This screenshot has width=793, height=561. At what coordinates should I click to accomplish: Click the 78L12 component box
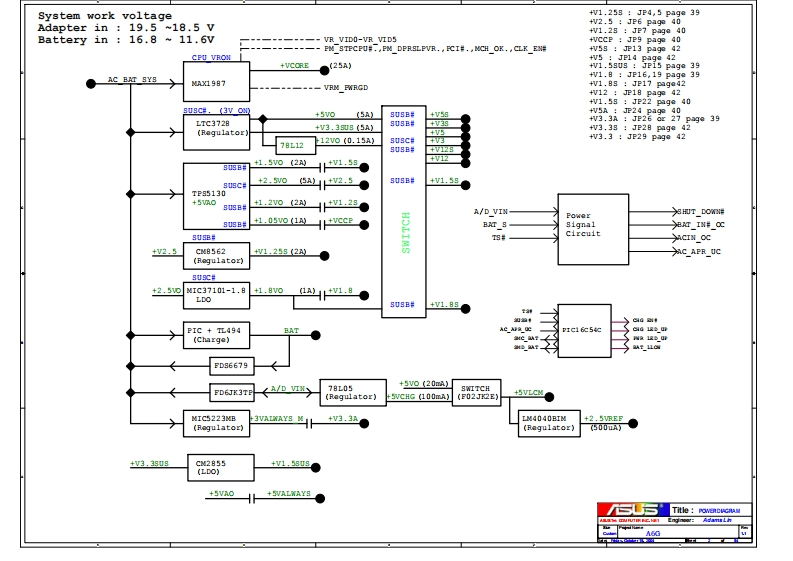(291, 145)
